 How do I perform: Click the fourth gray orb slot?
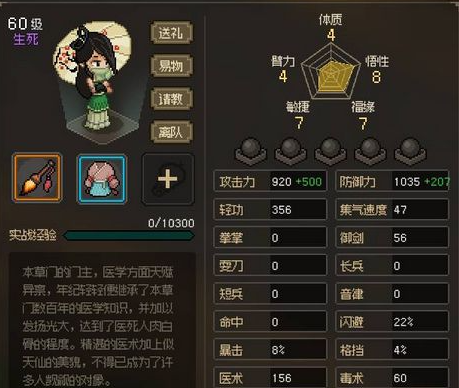[370, 151]
